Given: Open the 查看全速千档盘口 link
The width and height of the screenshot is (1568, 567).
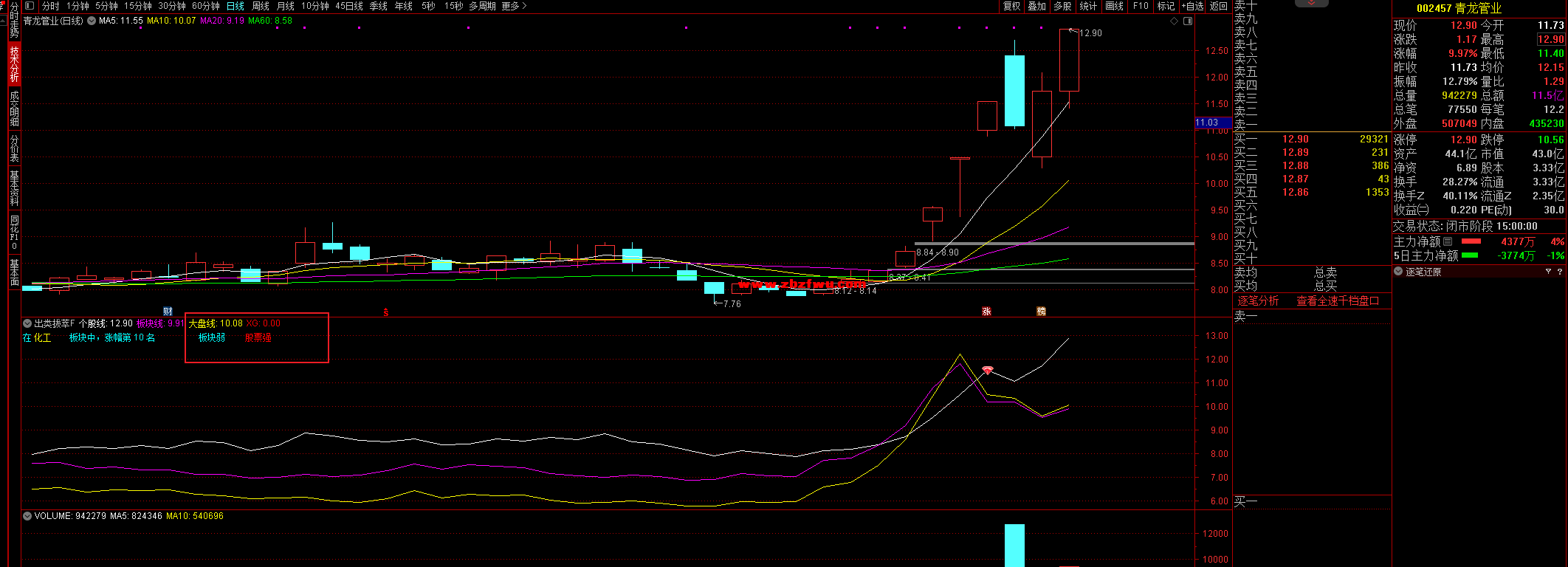Looking at the screenshot, I should pyautogui.click(x=1338, y=301).
